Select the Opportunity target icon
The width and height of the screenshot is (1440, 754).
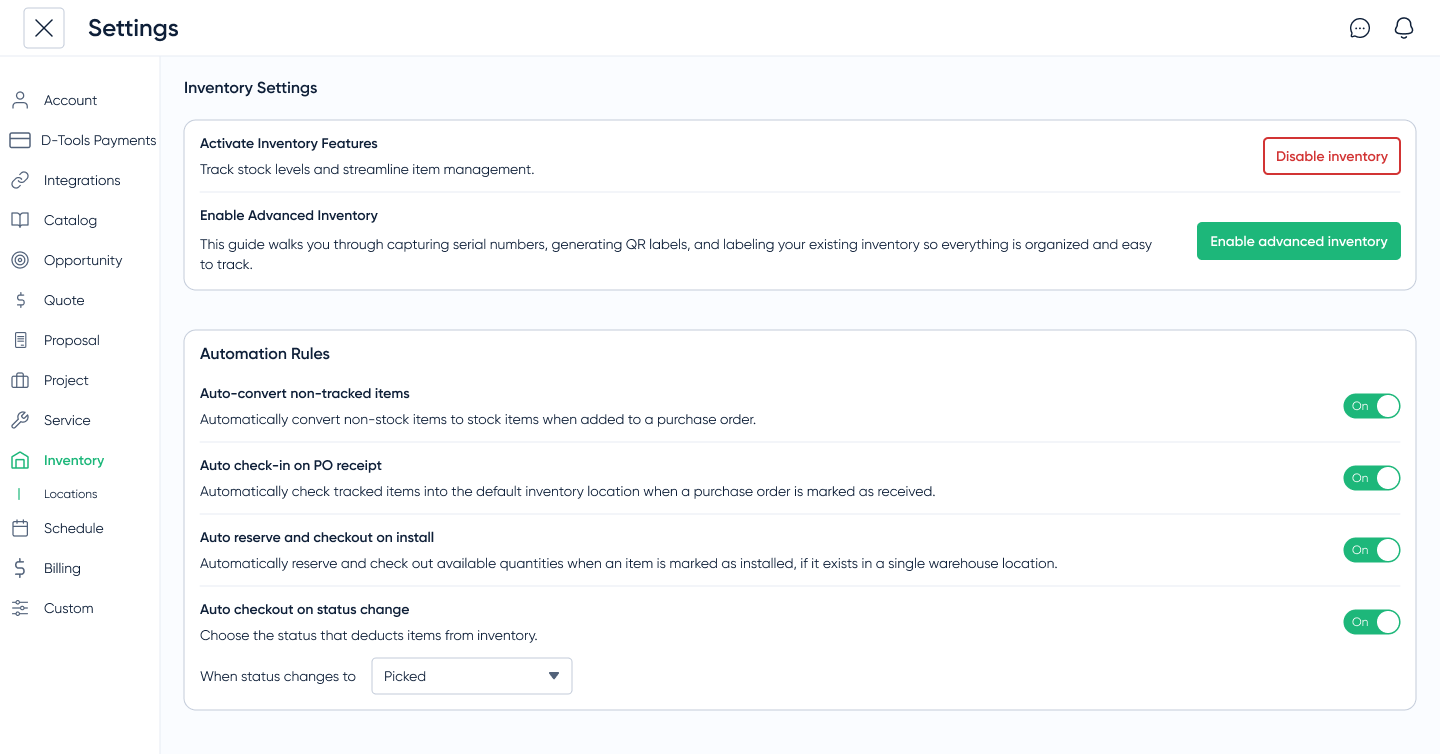[x=19, y=260]
